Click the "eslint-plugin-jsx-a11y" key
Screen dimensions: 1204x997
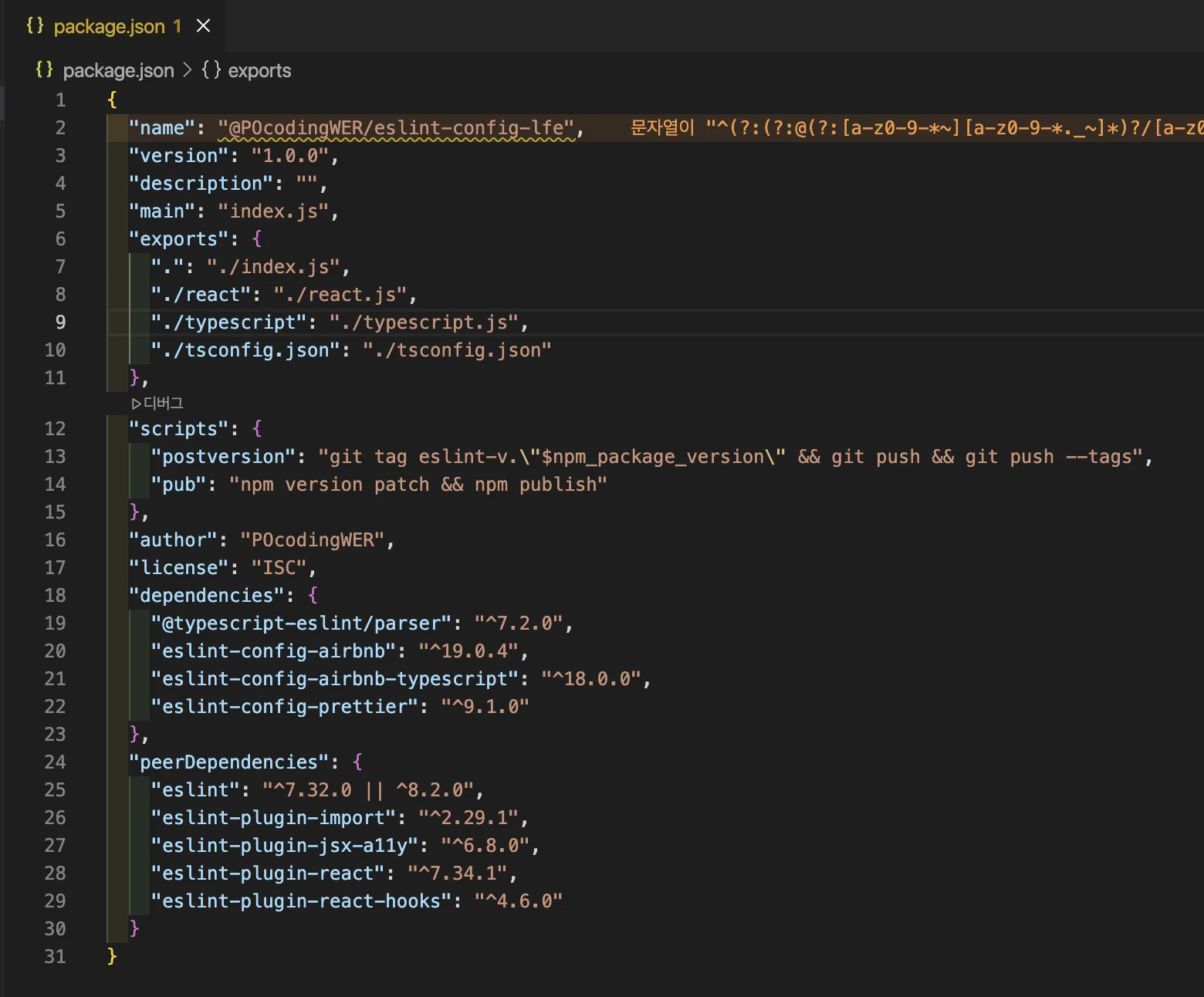(286, 845)
